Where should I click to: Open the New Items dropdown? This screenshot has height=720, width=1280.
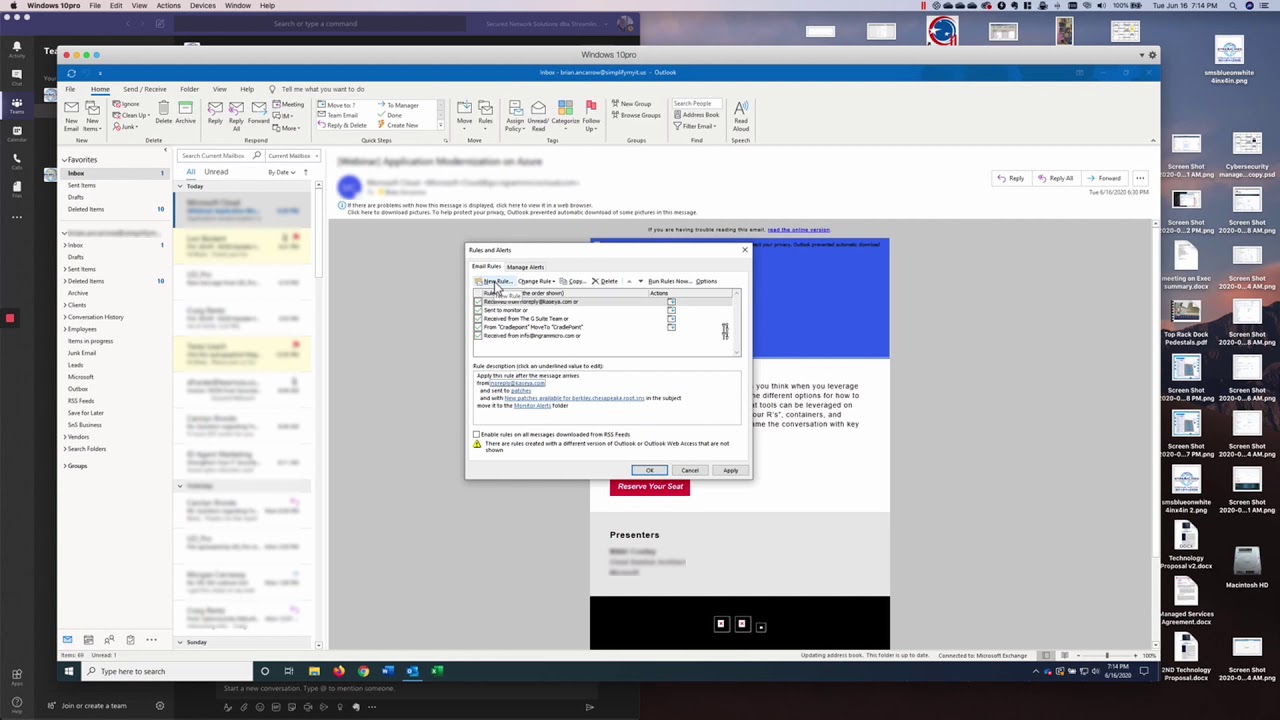pos(92,116)
